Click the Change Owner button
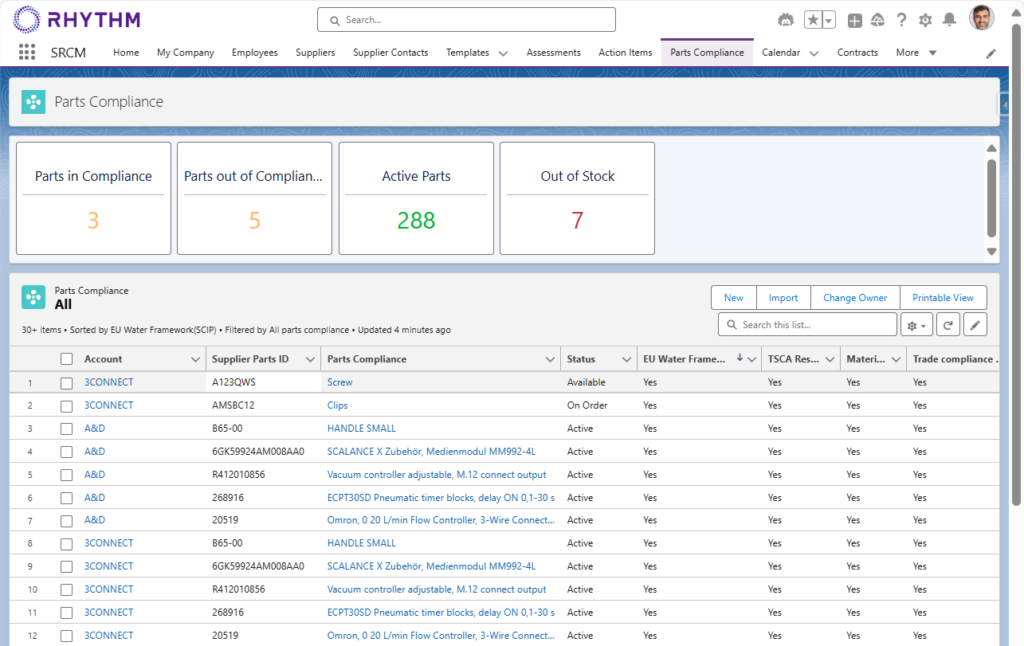 click(x=854, y=298)
